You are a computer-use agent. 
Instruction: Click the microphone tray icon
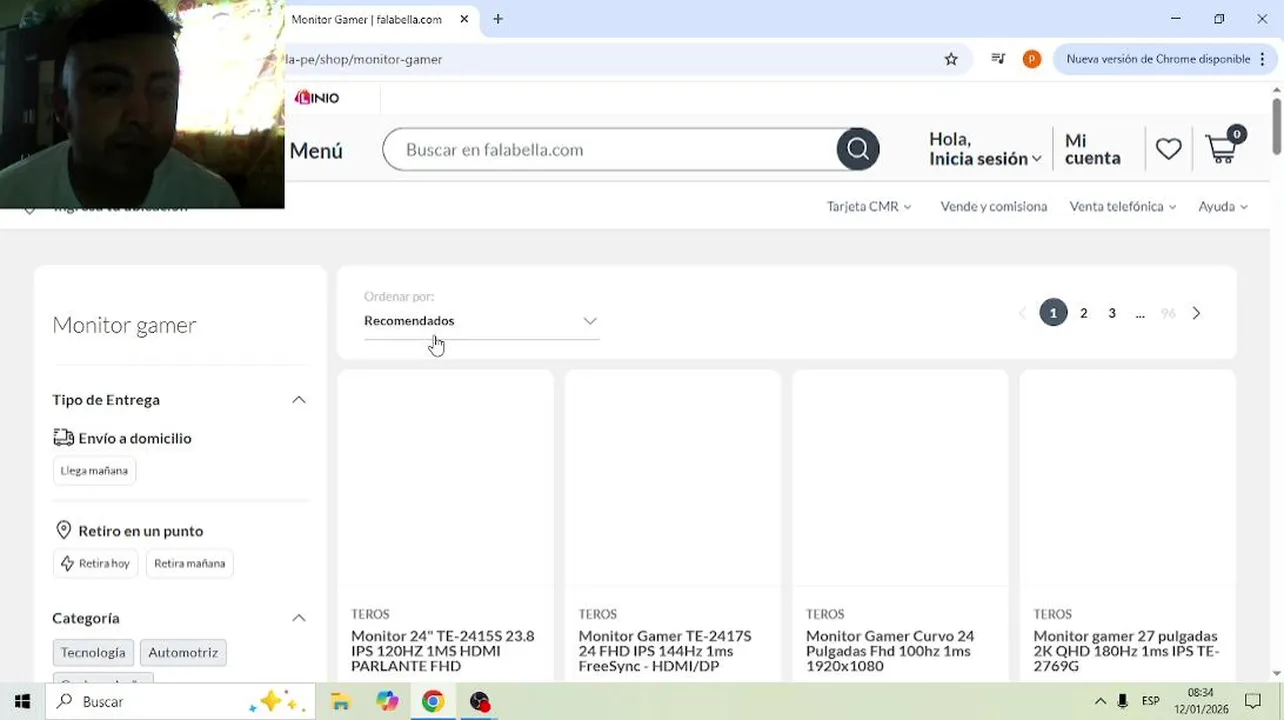pos(1123,702)
